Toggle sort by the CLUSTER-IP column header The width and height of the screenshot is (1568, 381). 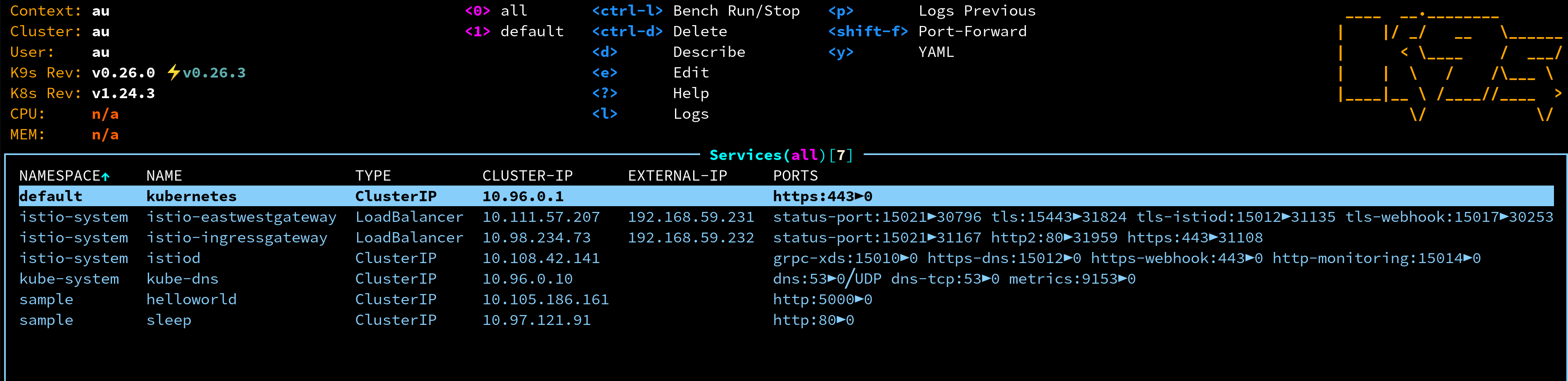[x=528, y=175]
